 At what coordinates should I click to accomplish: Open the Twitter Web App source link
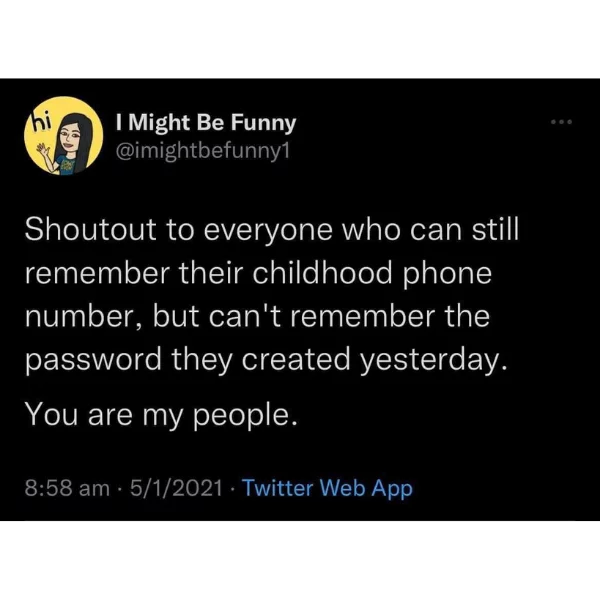[x=328, y=489]
